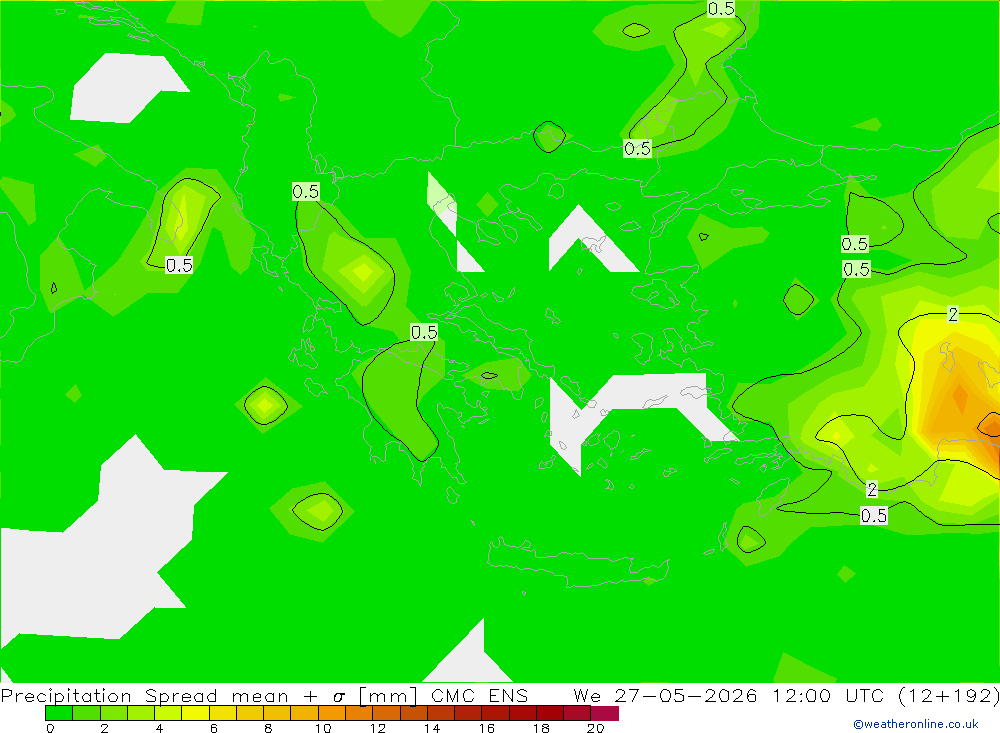Click the legend value 12
The height and width of the screenshot is (733, 1000).
[x=378, y=728]
